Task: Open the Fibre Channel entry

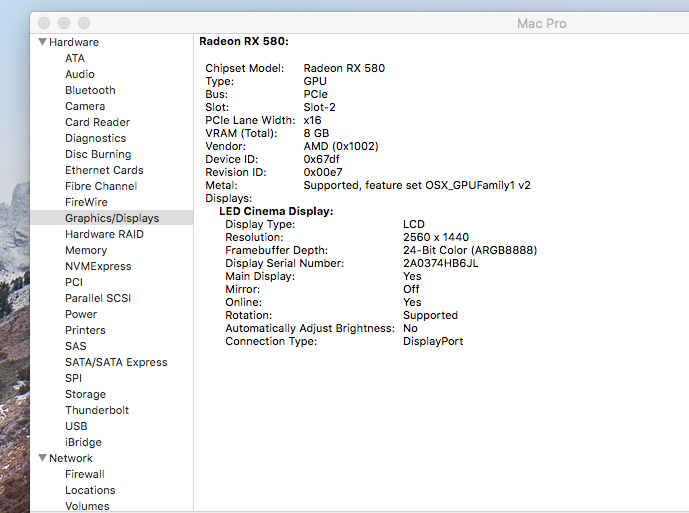Action: [x=101, y=186]
